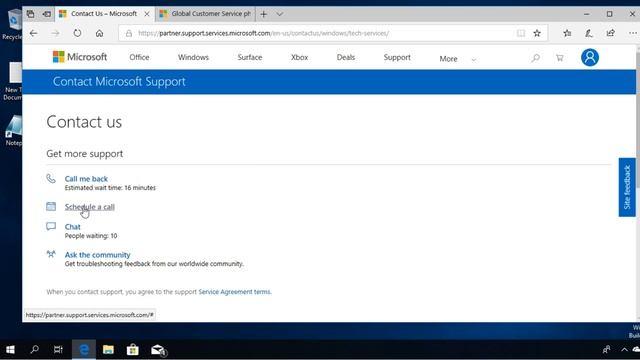640x360 pixels.
Task: Click the speech bubble icon beside Chat
Action: (51, 226)
